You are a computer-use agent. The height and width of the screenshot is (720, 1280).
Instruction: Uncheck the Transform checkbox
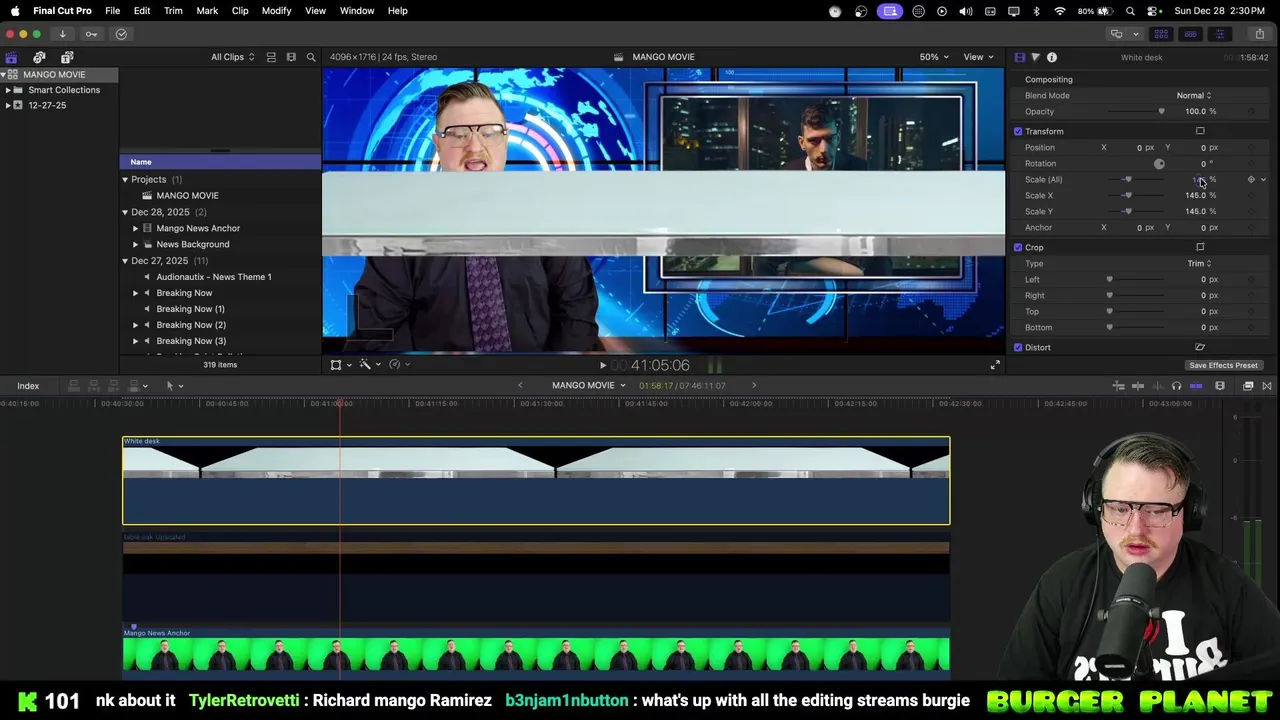(1018, 131)
